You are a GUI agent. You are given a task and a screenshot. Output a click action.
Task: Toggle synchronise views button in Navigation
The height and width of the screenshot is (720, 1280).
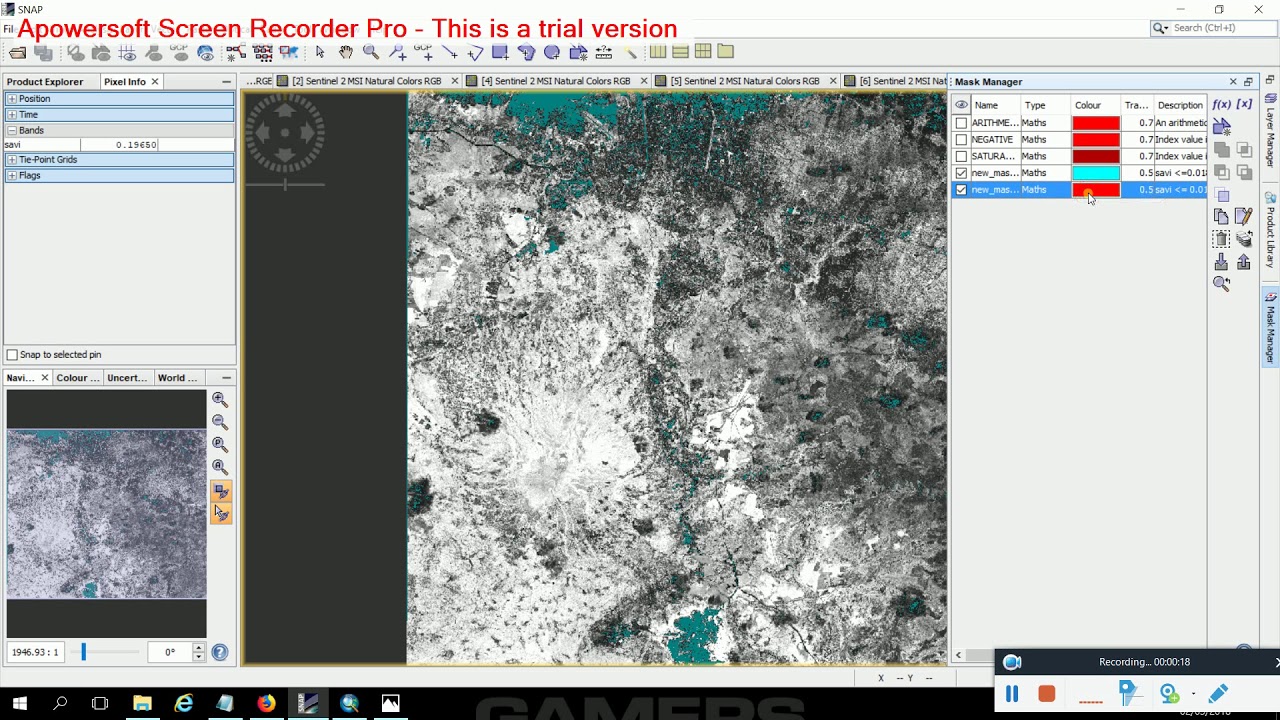coord(221,491)
